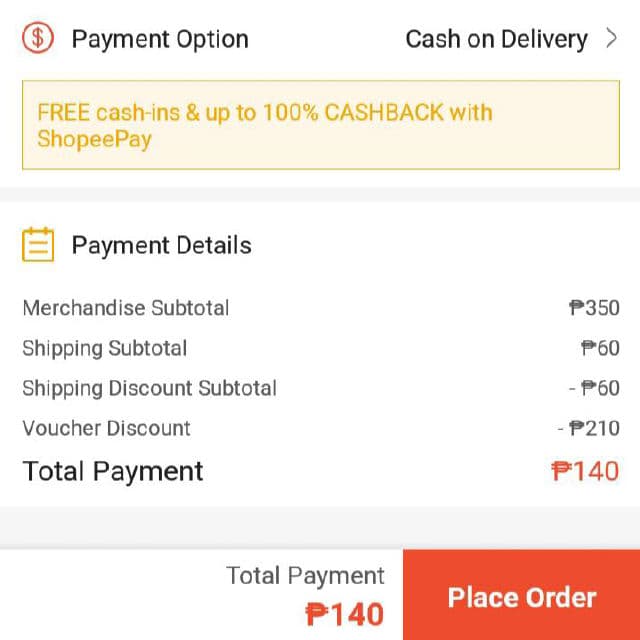This screenshot has height=640, width=640.
Task: Select the -₱210 voucher discount amount
Action: pyautogui.click(x=589, y=428)
